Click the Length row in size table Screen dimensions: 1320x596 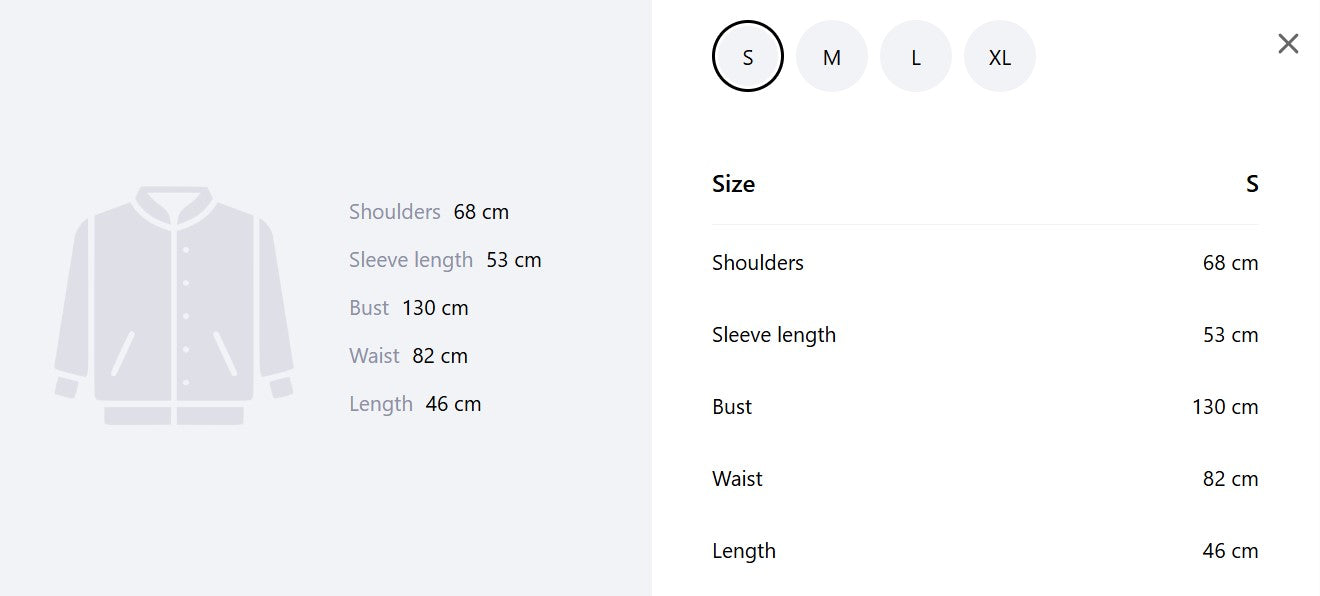[x=985, y=551]
